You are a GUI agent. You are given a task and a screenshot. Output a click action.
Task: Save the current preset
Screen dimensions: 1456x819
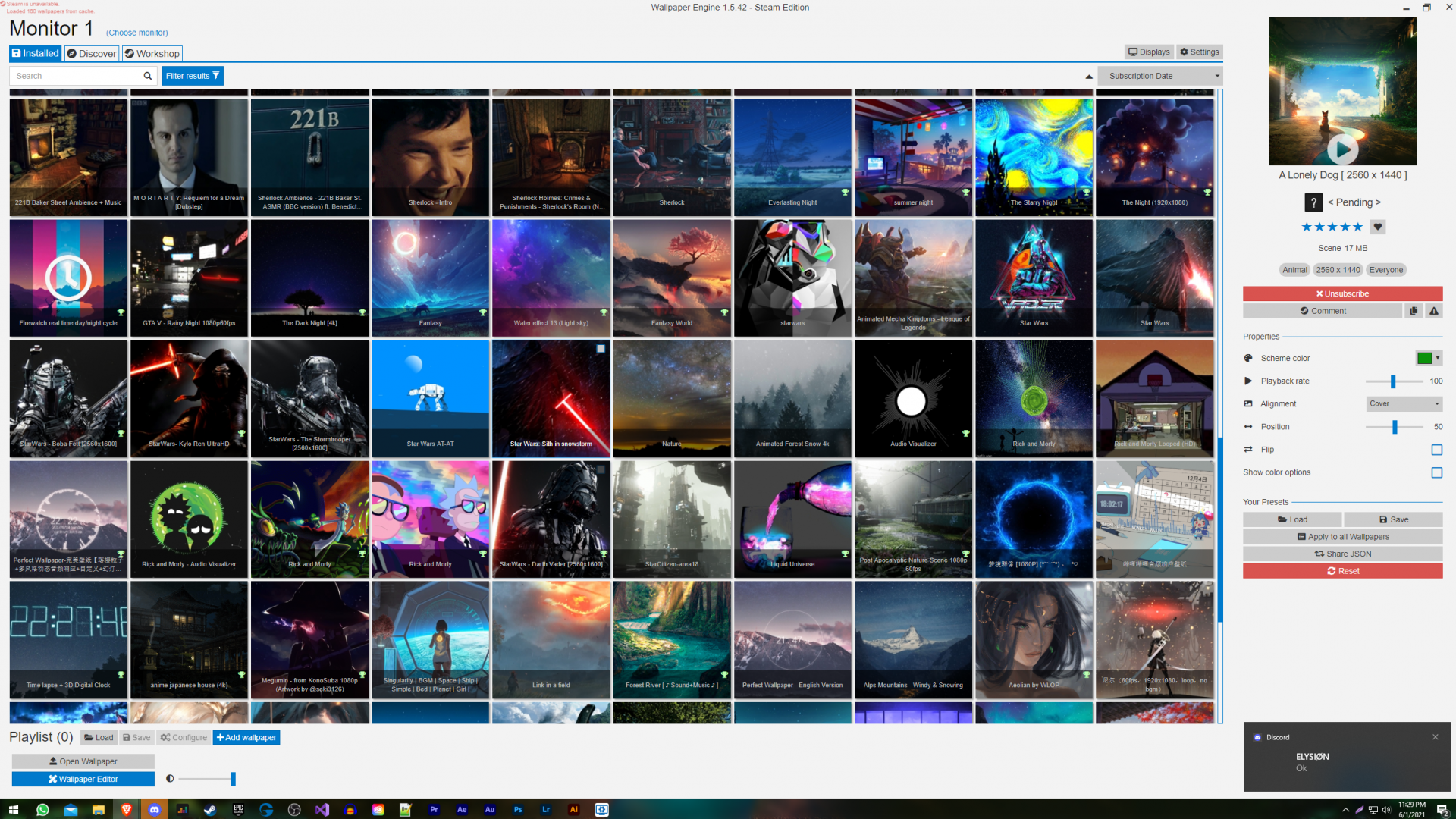pyautogui.click(x=1393, y=520)
